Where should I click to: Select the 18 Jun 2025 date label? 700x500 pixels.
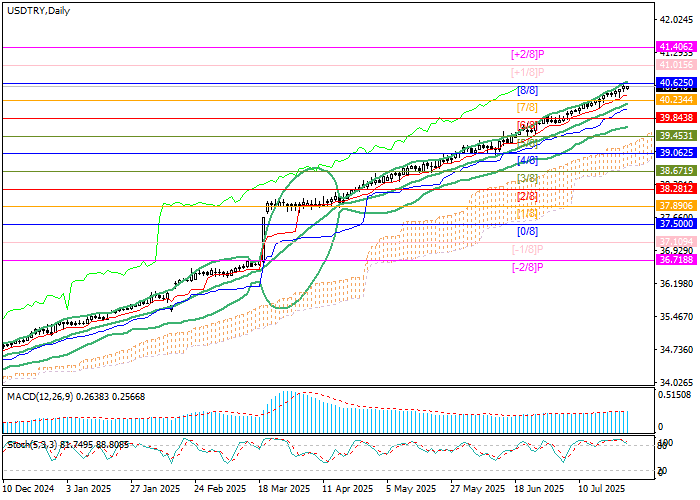click(x=539, y=488)
